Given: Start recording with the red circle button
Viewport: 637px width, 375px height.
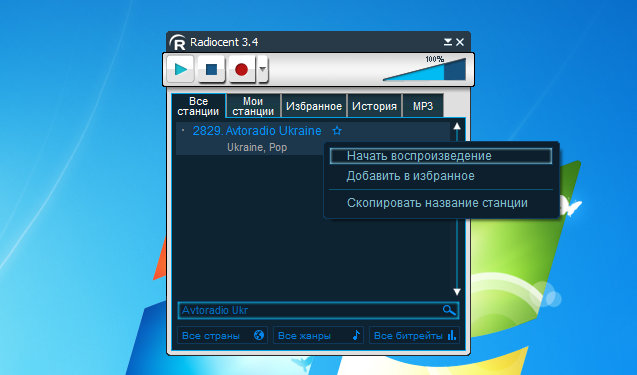Looking at the screenshot, I should (241, 69).
